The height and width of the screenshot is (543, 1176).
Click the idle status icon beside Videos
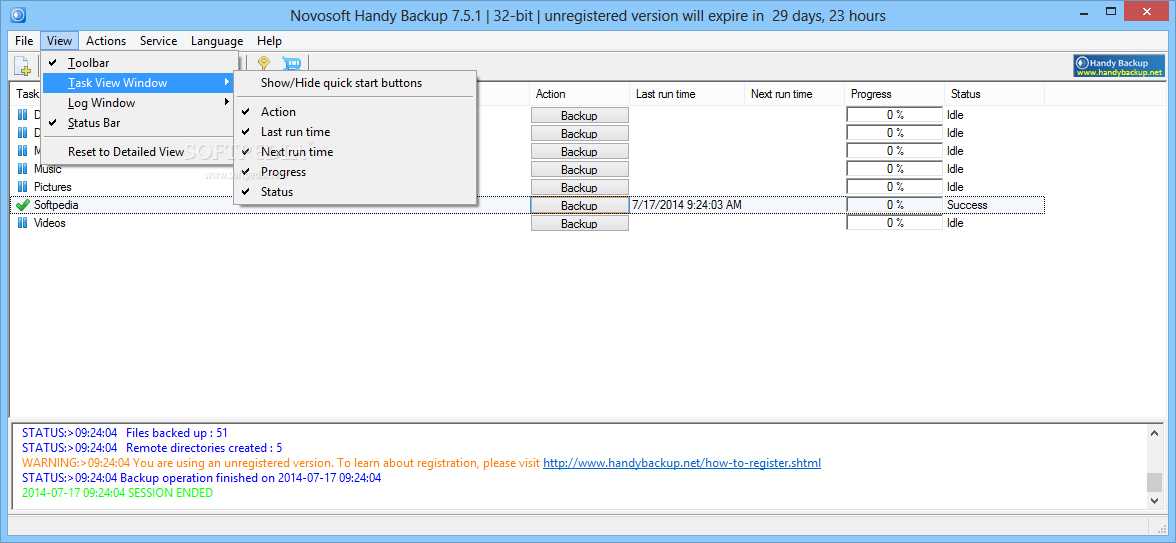[x=22, y=223]
